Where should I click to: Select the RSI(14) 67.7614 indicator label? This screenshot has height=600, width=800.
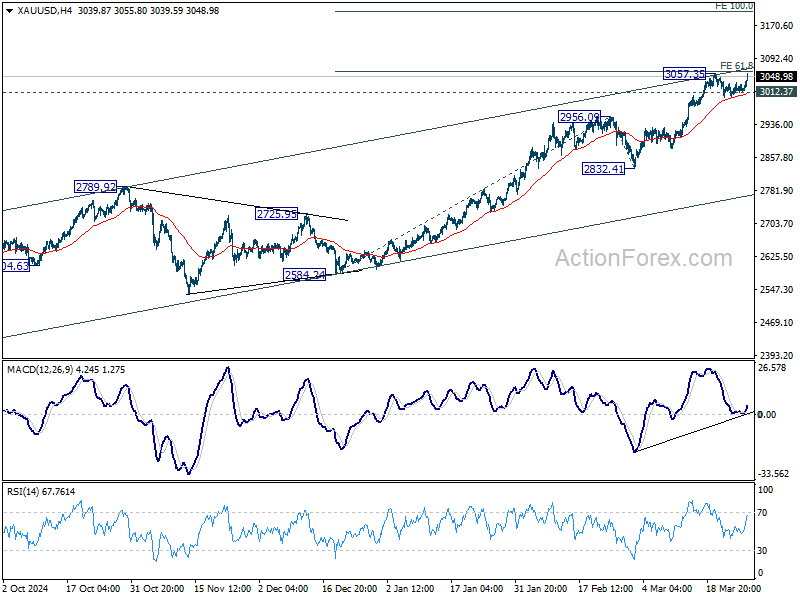pos(41,491)
